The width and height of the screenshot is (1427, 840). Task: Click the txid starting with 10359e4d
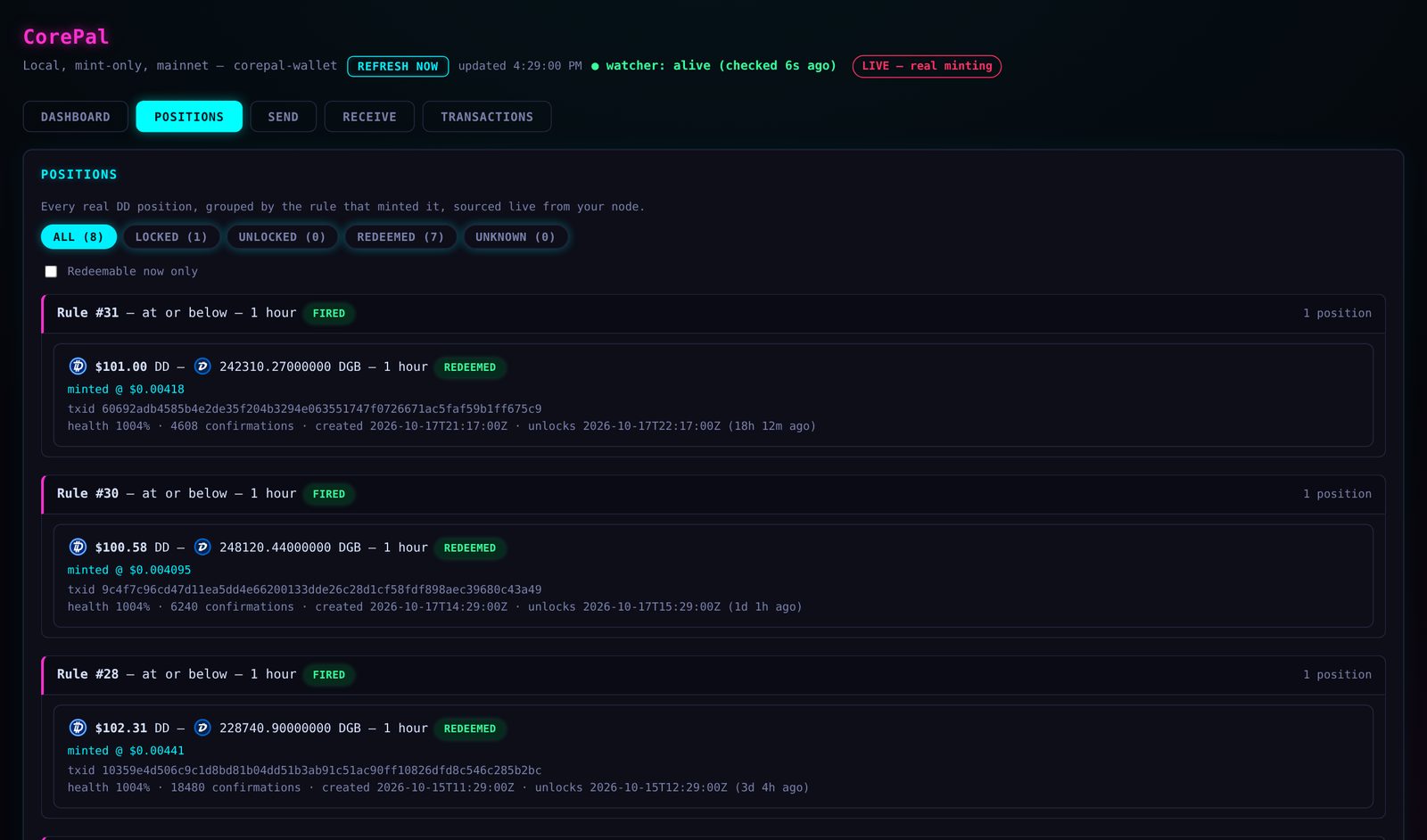tap(305, 770)
